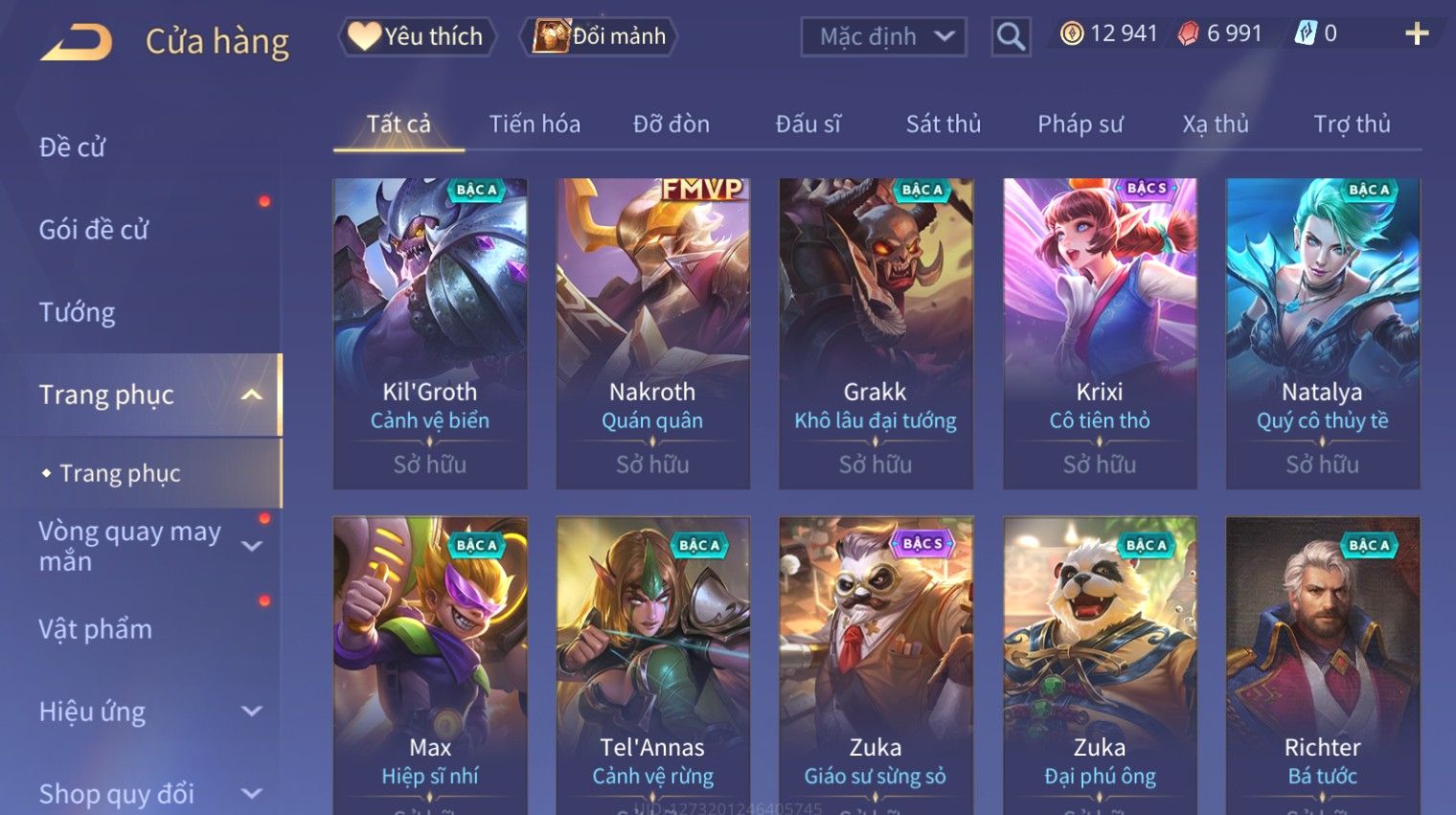Open the Krixi Cô tiên thỏ skin
Viewport: 1456px width, 815px height.
coord(1100,333)
